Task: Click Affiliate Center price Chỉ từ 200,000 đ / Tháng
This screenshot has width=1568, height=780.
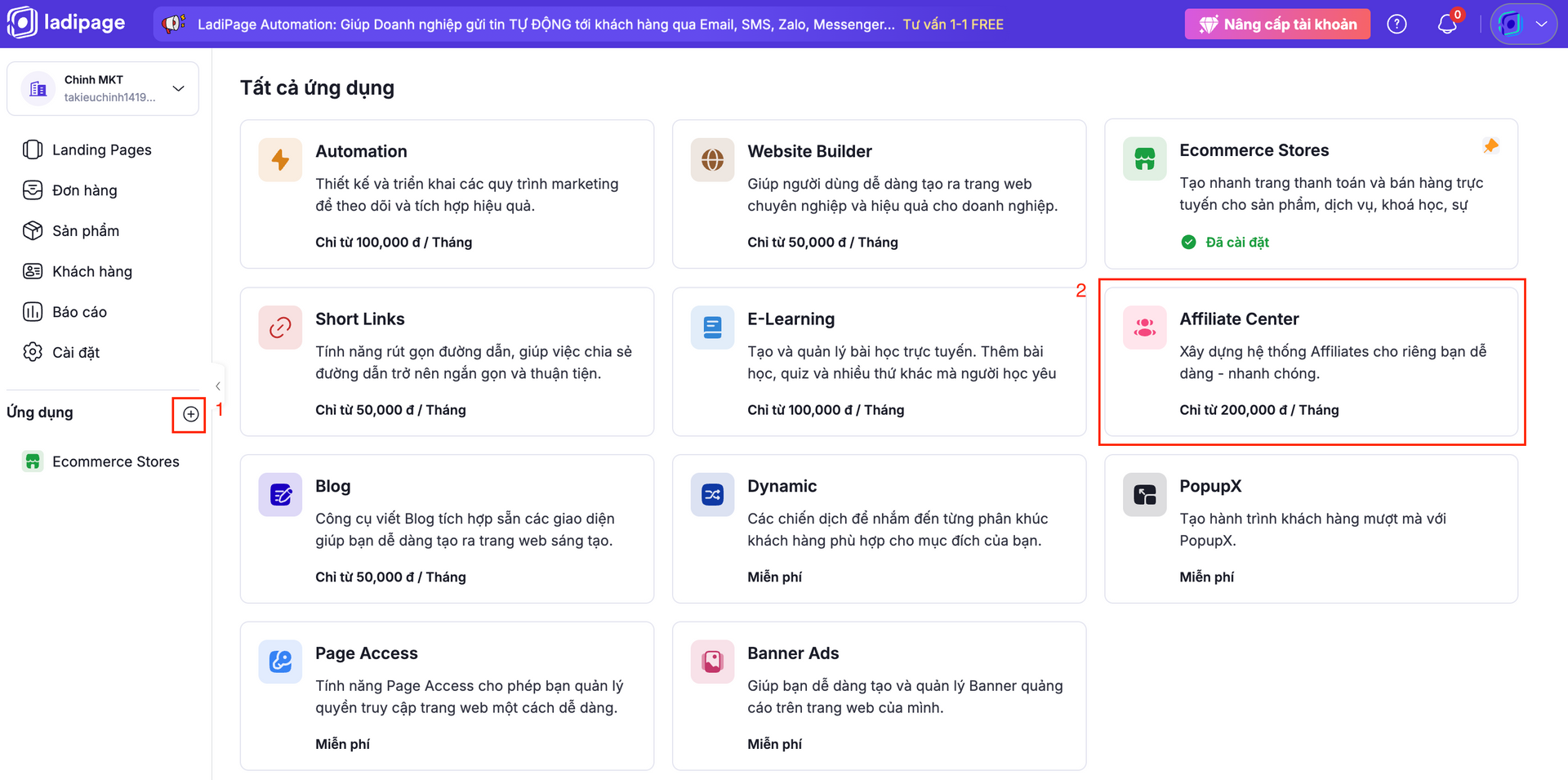Action: [1258, 410]
